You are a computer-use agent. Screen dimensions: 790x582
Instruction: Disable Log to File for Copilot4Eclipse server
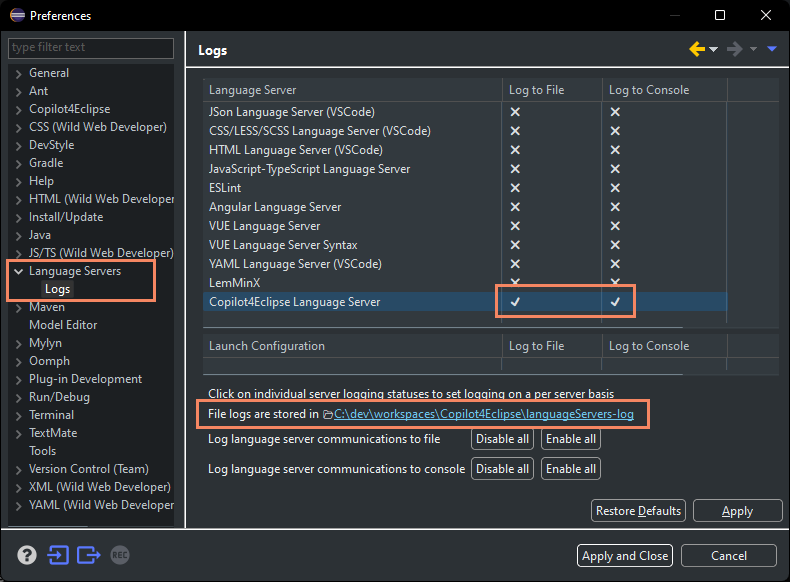point(515,302)
